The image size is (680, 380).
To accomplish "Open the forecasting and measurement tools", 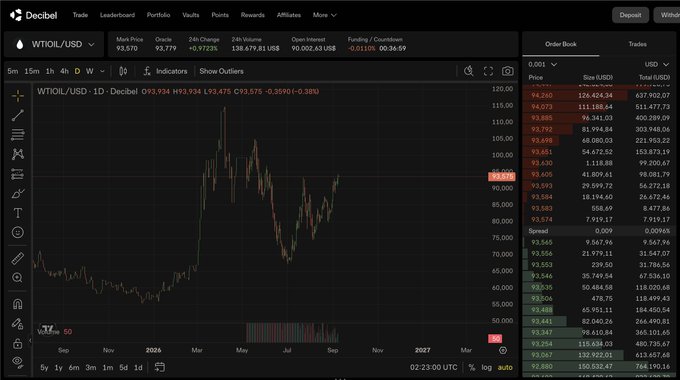I will pos(18,174).
